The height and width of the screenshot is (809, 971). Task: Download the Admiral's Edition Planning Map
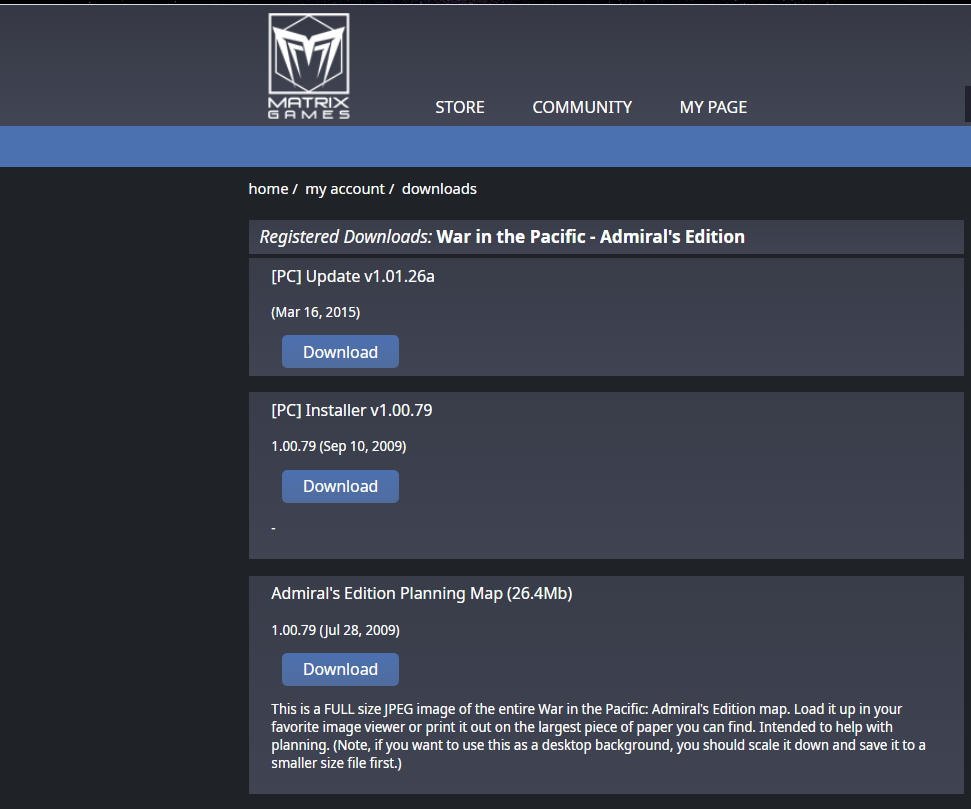340,669
